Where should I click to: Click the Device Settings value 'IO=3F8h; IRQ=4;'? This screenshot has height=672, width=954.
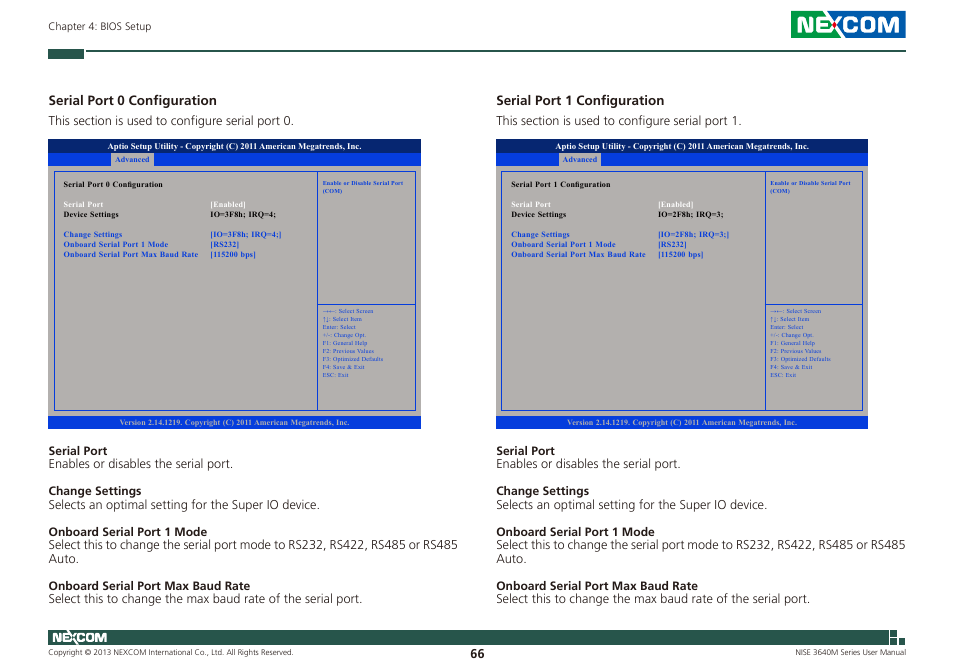tap(243, 214)
